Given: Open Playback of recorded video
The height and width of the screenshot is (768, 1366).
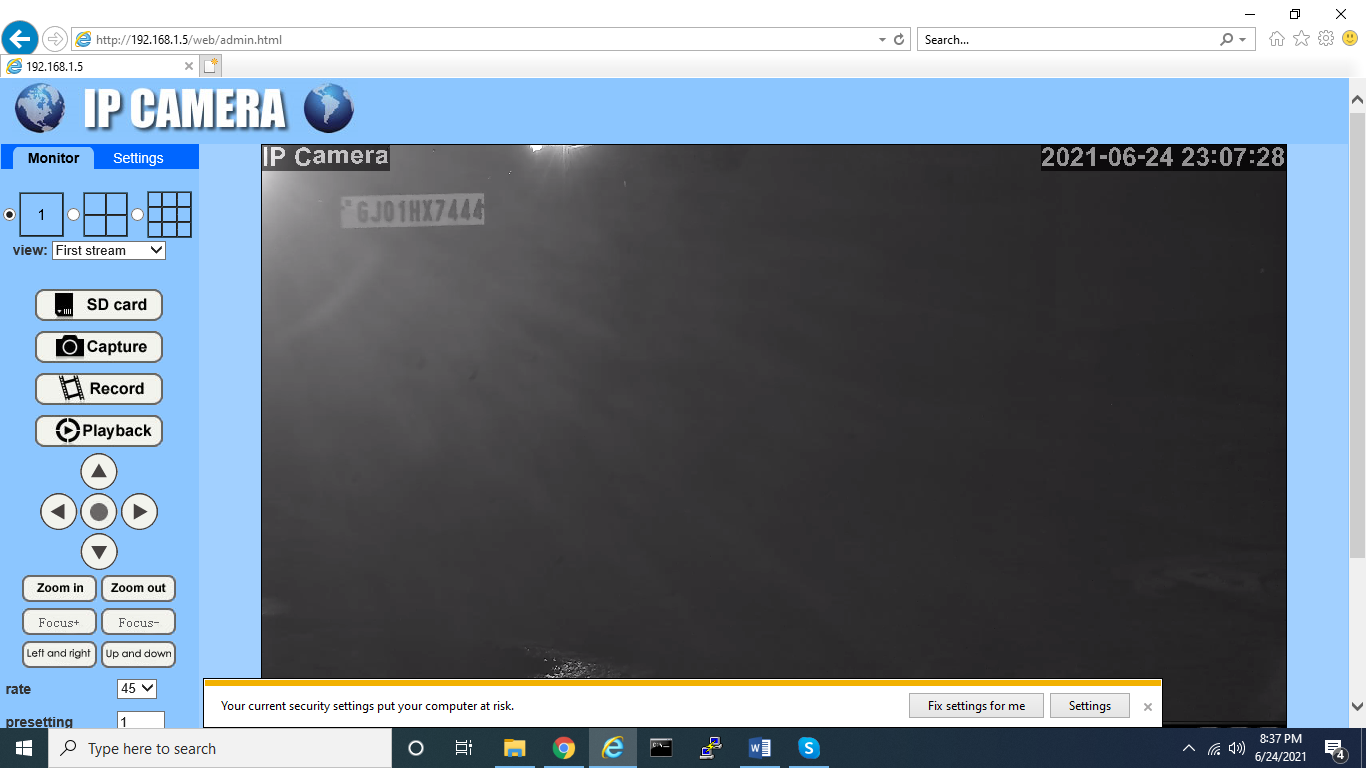Looking at the screenshot, I should 99,431.
